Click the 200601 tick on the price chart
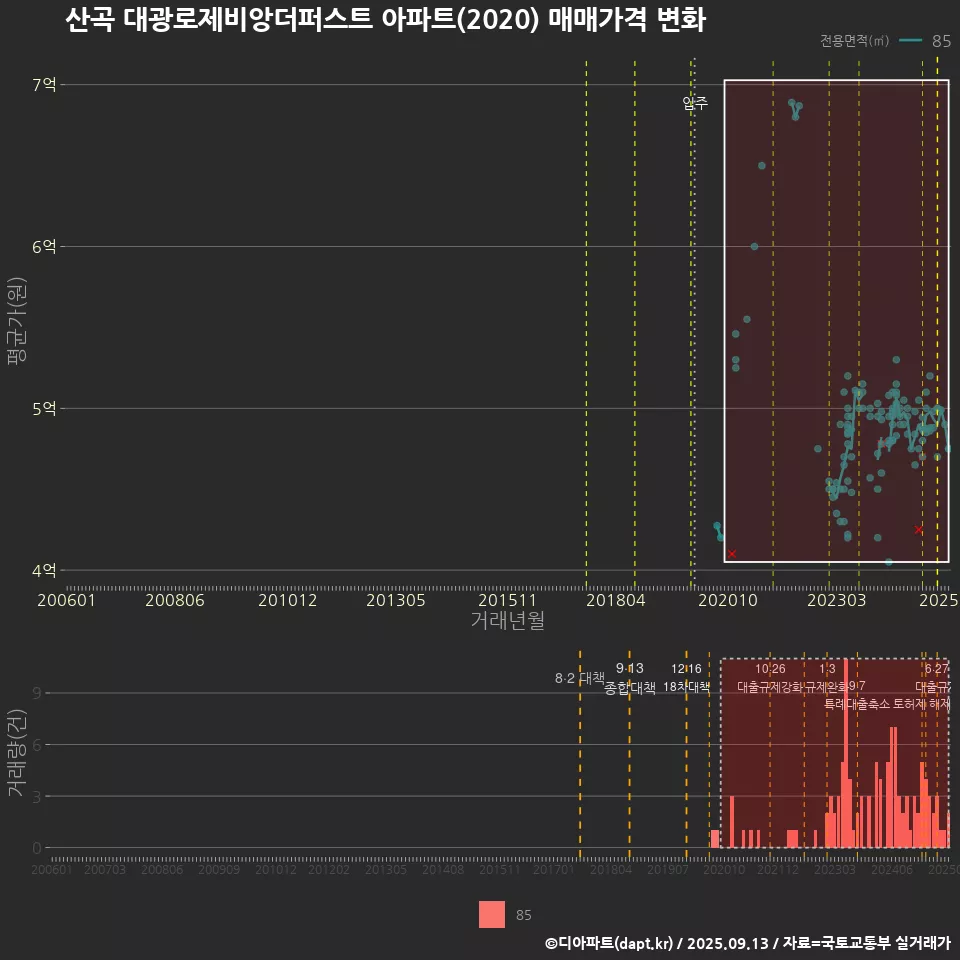Screen dimensions: 960x960 pos(66,600)
